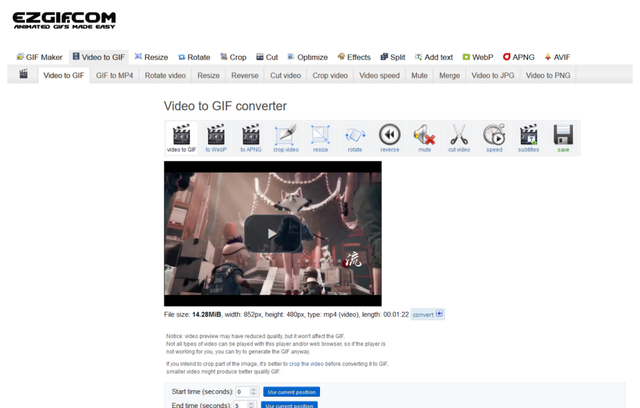Open the Add text tool
The height and width of the screenshot is (408, 640).
click(x=434, y=57)
